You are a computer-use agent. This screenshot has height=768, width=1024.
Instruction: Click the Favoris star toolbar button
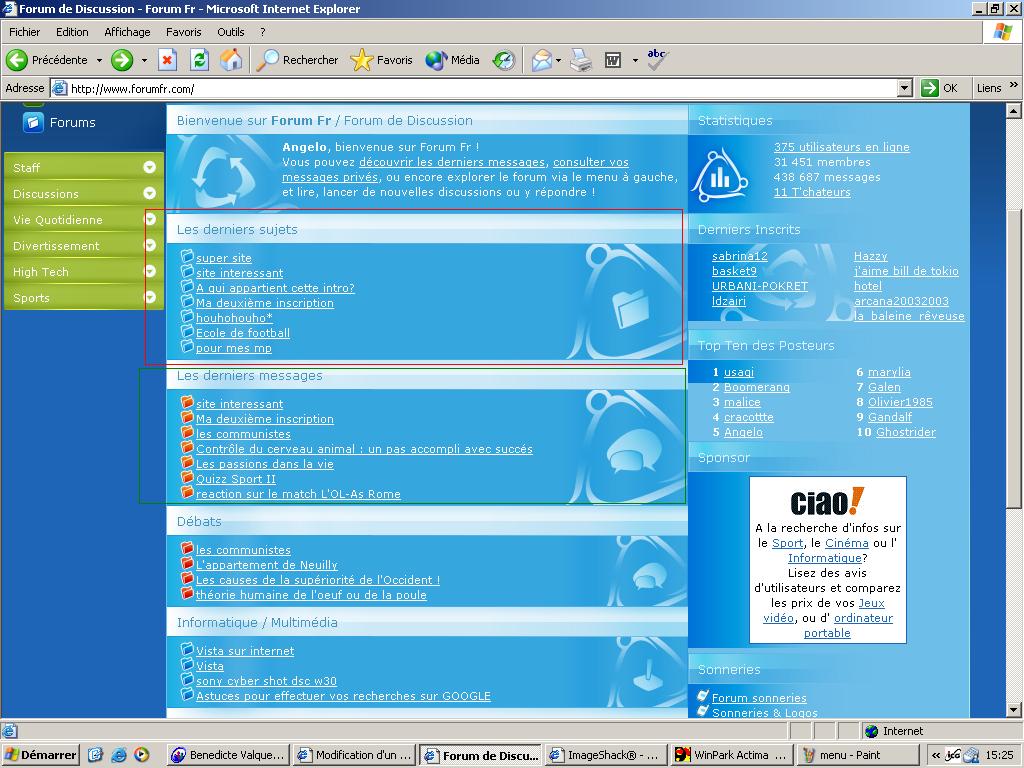tap(381, 60)
